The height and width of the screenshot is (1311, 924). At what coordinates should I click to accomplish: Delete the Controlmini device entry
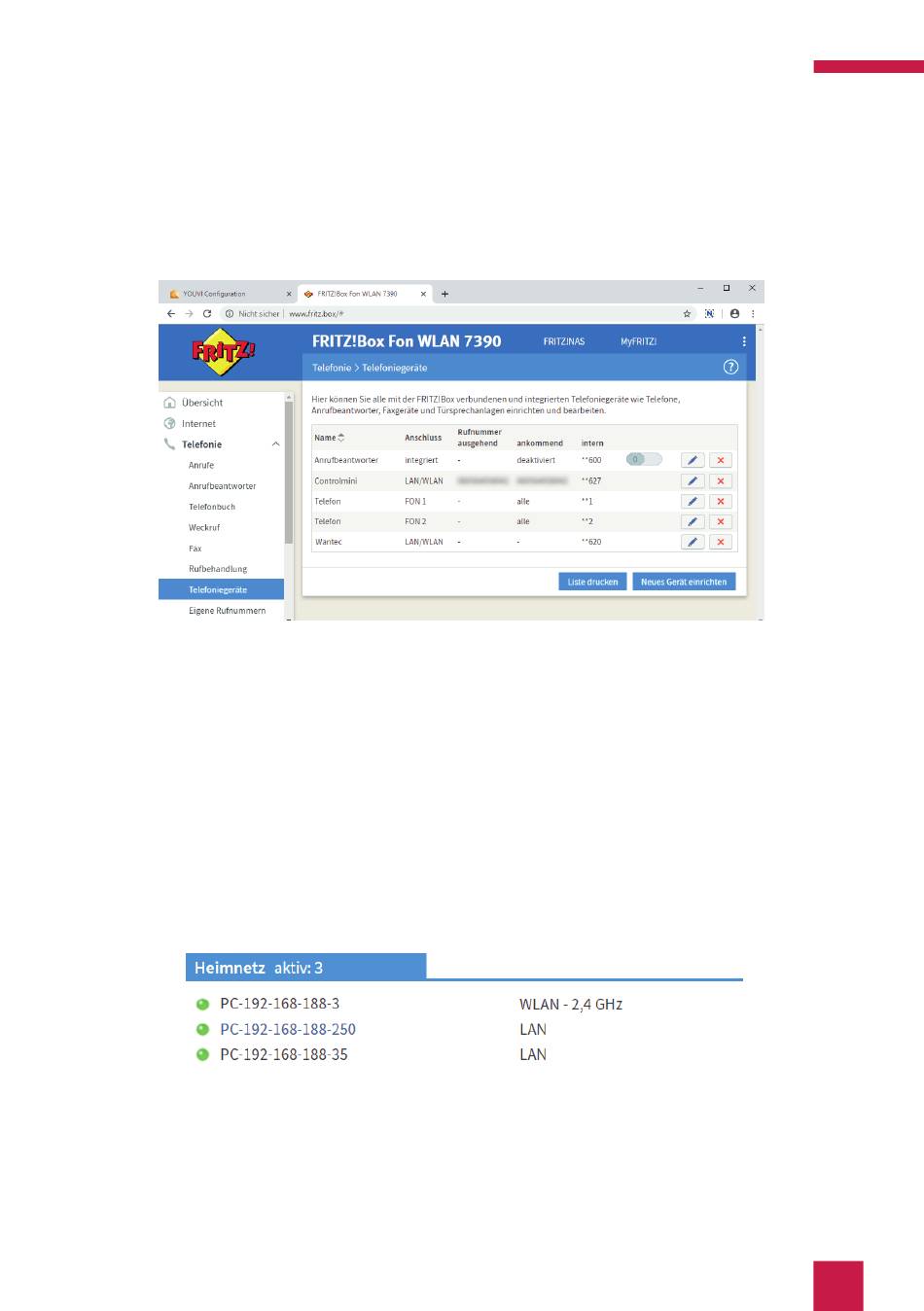[721, 480]
